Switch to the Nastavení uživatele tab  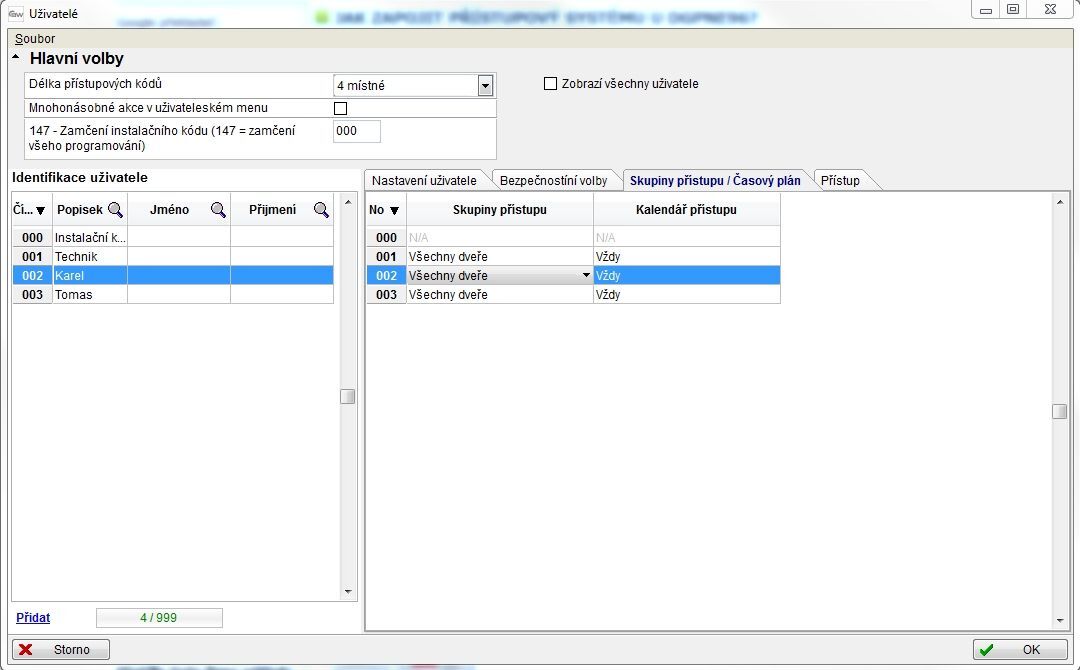click(424, 181)
